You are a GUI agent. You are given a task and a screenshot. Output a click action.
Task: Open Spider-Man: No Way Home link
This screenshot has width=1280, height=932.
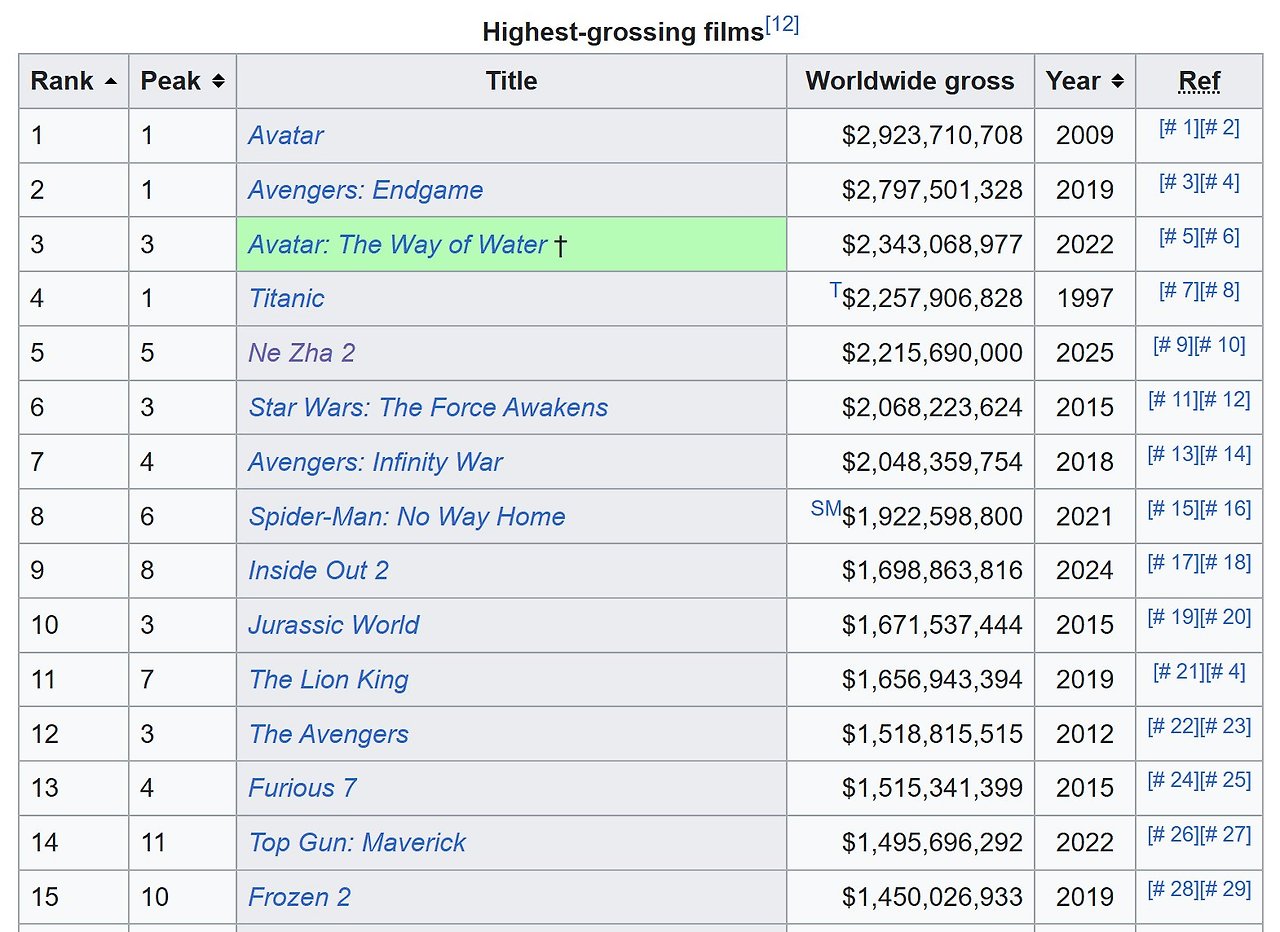click(x=407, y=516)
